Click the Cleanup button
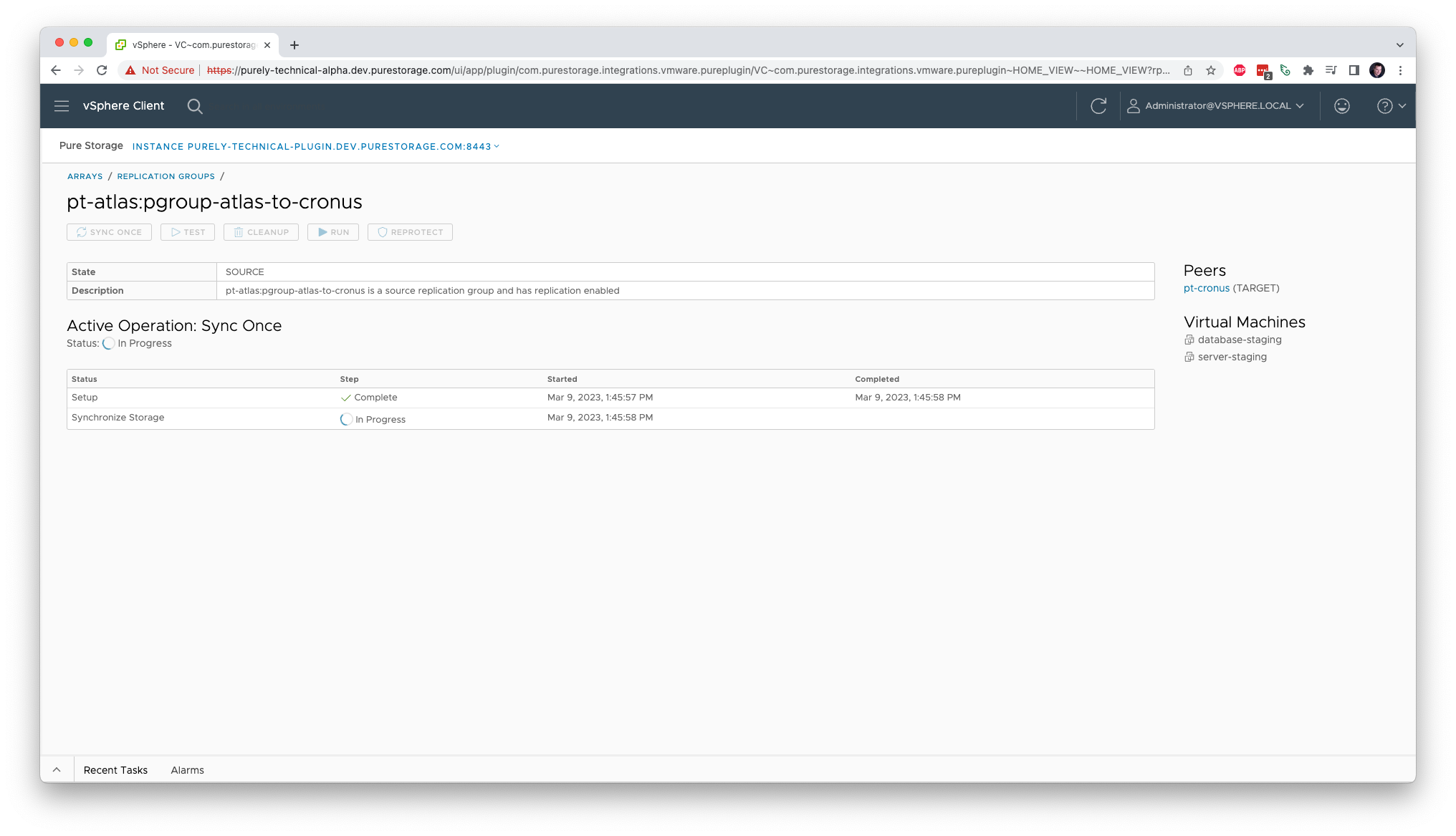The height and width of the screenshot is (836, 1456). [x=261, y=232]
